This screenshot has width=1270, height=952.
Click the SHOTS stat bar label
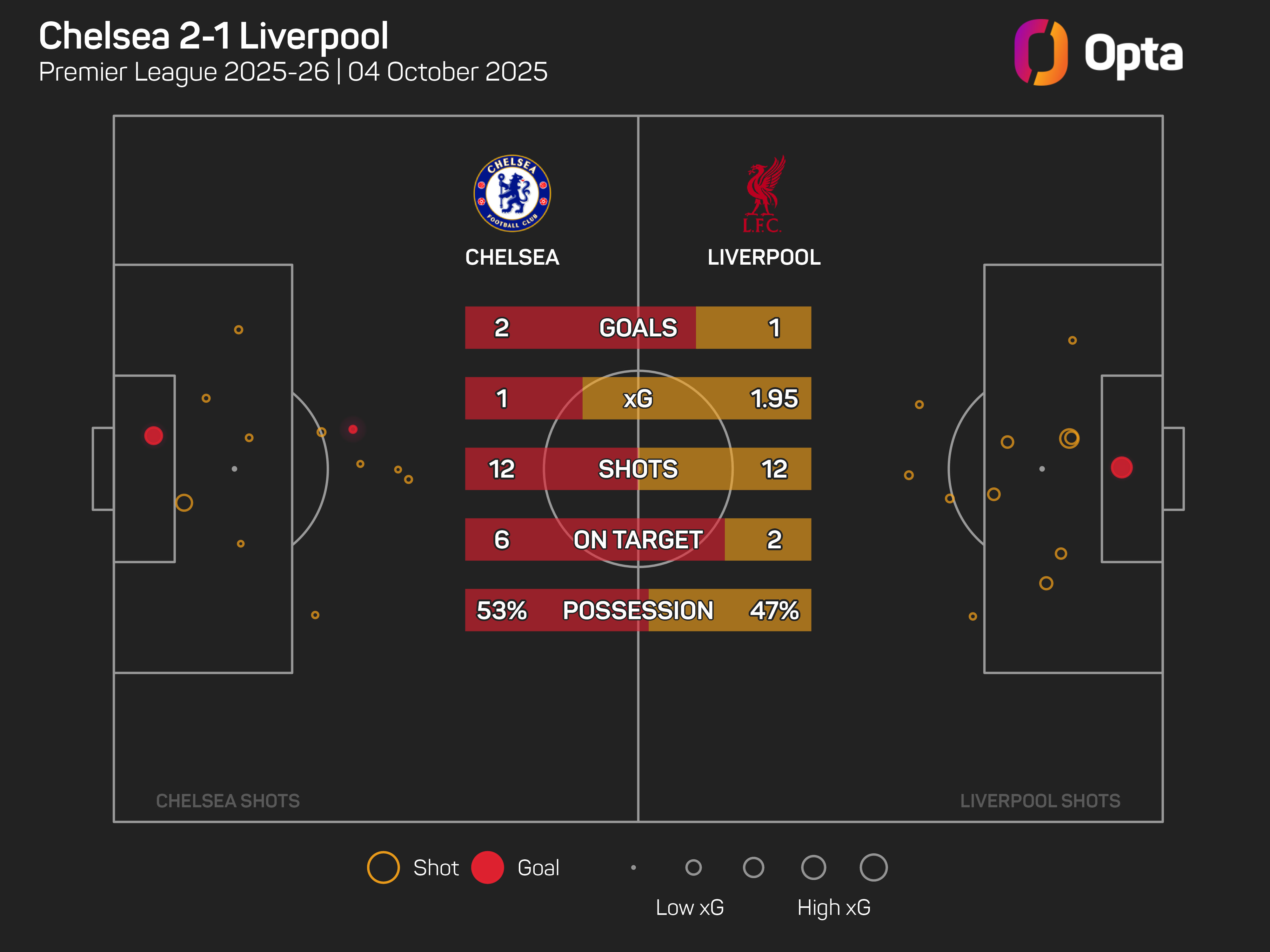pyautogui.click(x=638, y=469)
